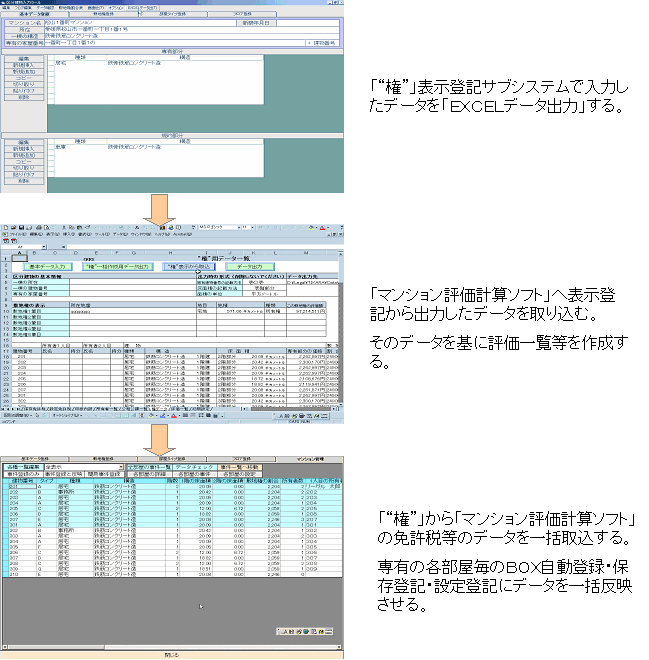Viewport: 649px width, 660px height.
Task: Select cell A1 in Excel sheet
Action: pos(19,258)
